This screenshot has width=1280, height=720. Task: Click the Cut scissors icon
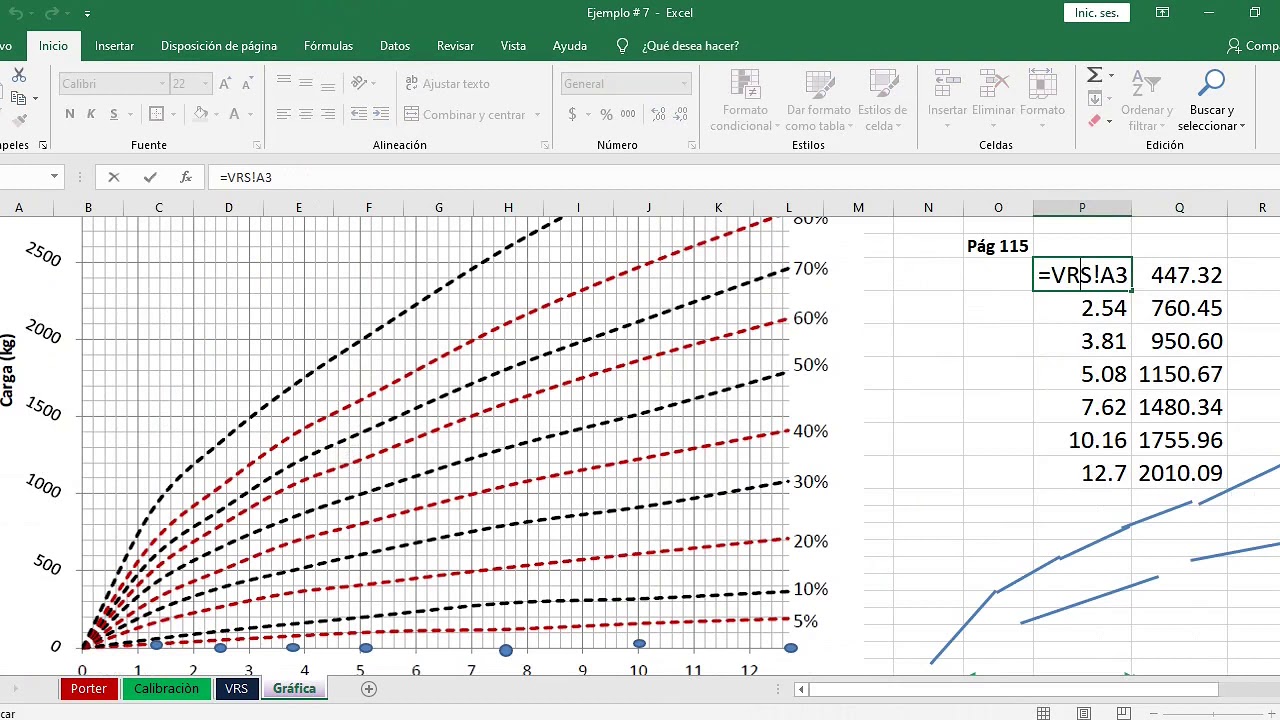pos(18,76)
